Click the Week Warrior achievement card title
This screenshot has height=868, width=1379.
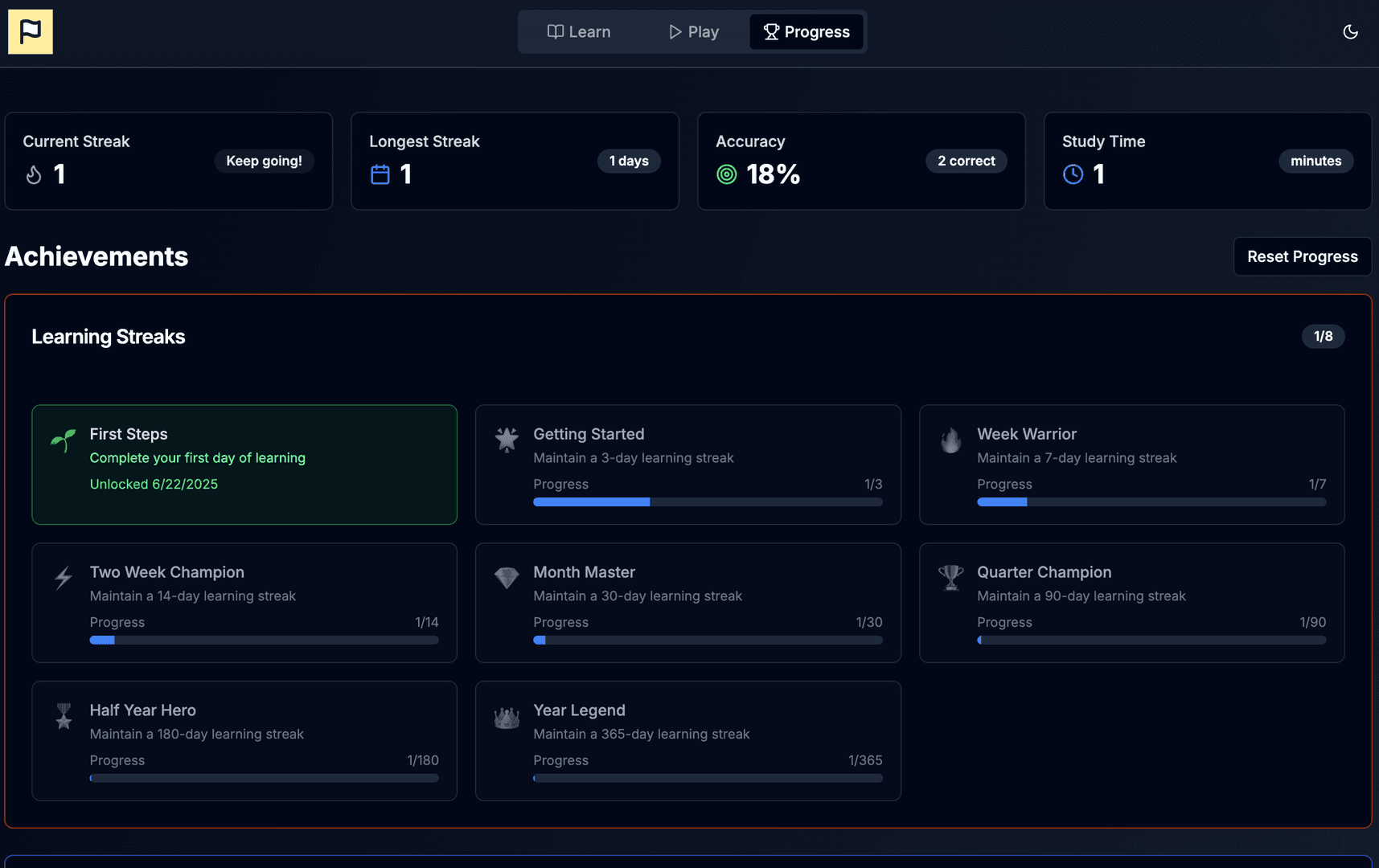click(x=1026, y=434)
